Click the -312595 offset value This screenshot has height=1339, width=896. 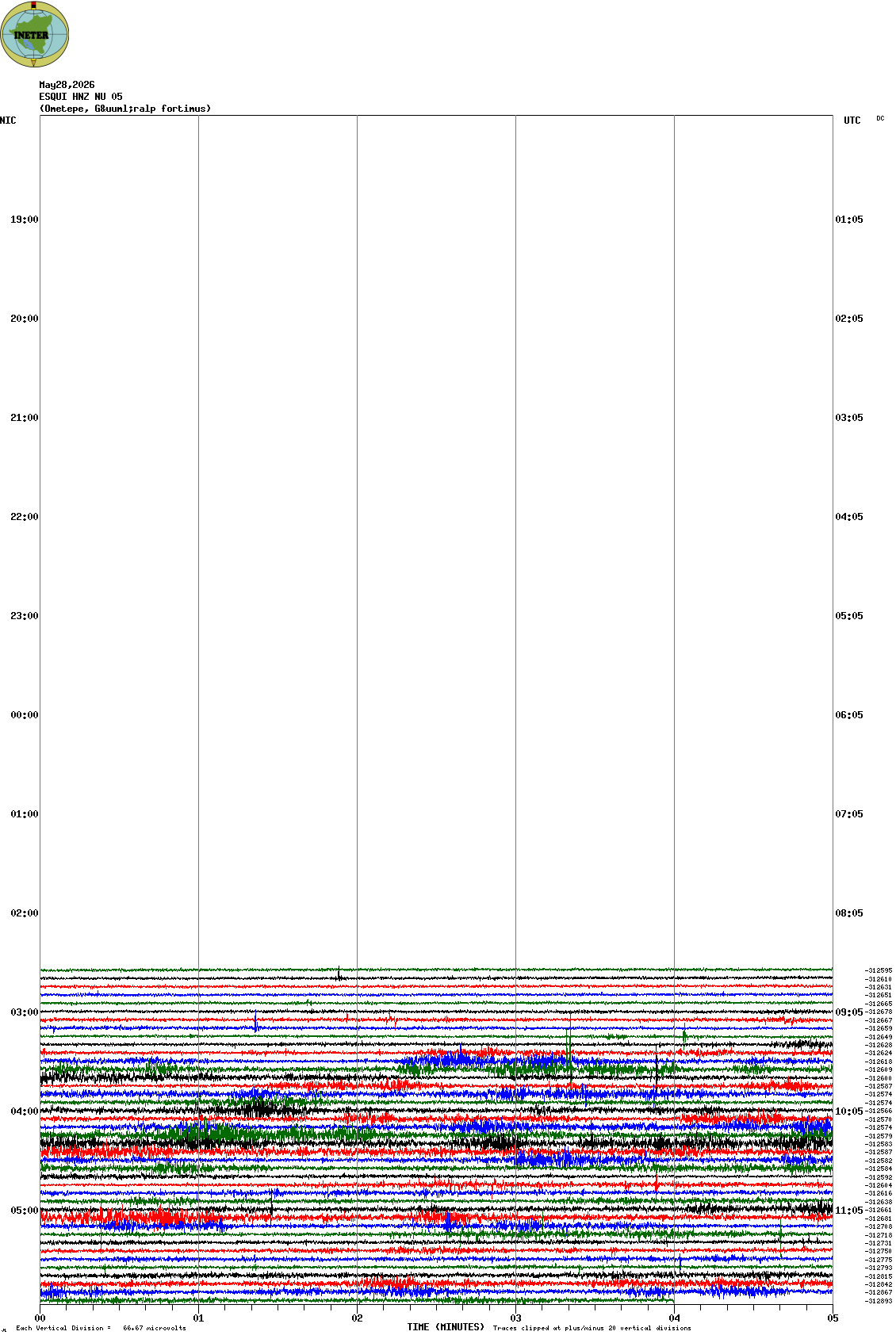point(879,970)
